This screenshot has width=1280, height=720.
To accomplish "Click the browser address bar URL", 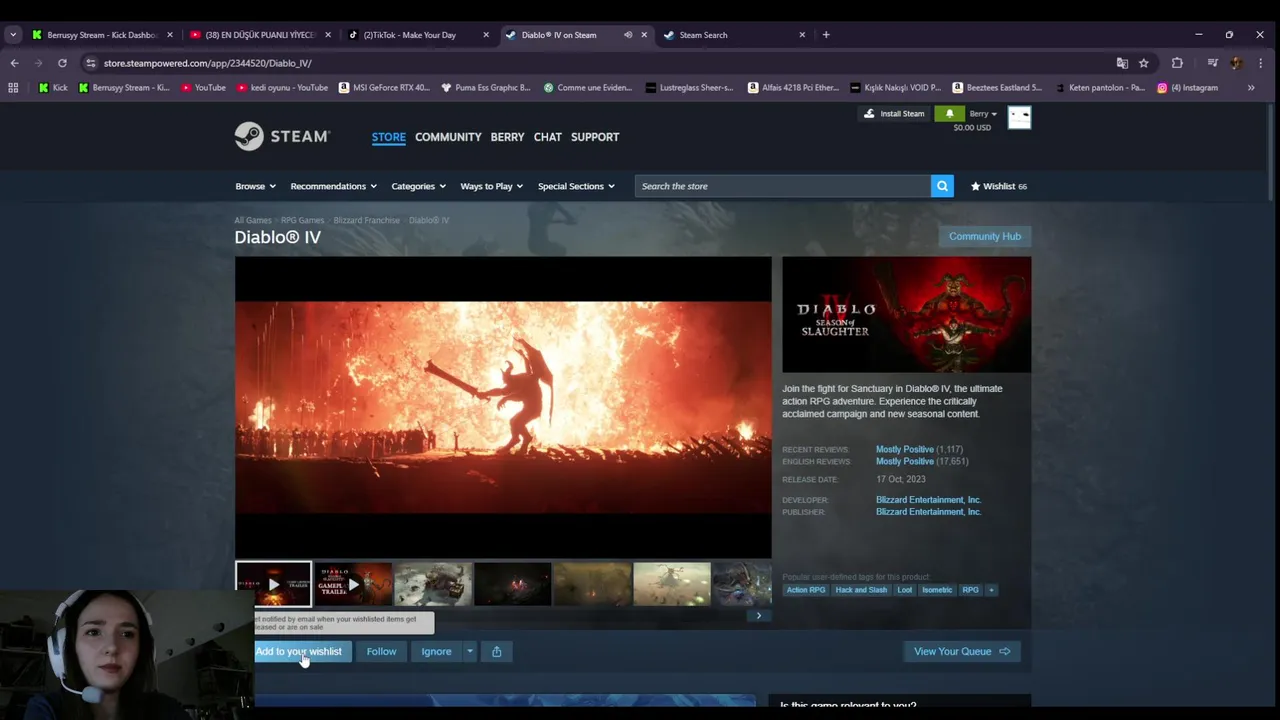I will click(208, 63).
